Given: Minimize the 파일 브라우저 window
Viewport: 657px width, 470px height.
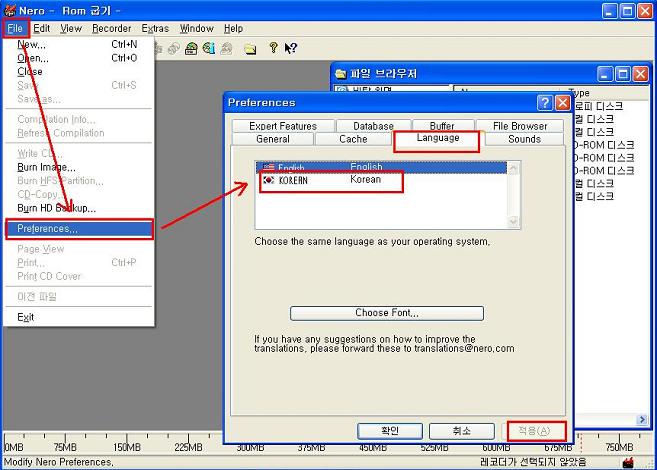Looking at the screenshot, I should click(605, 74).
